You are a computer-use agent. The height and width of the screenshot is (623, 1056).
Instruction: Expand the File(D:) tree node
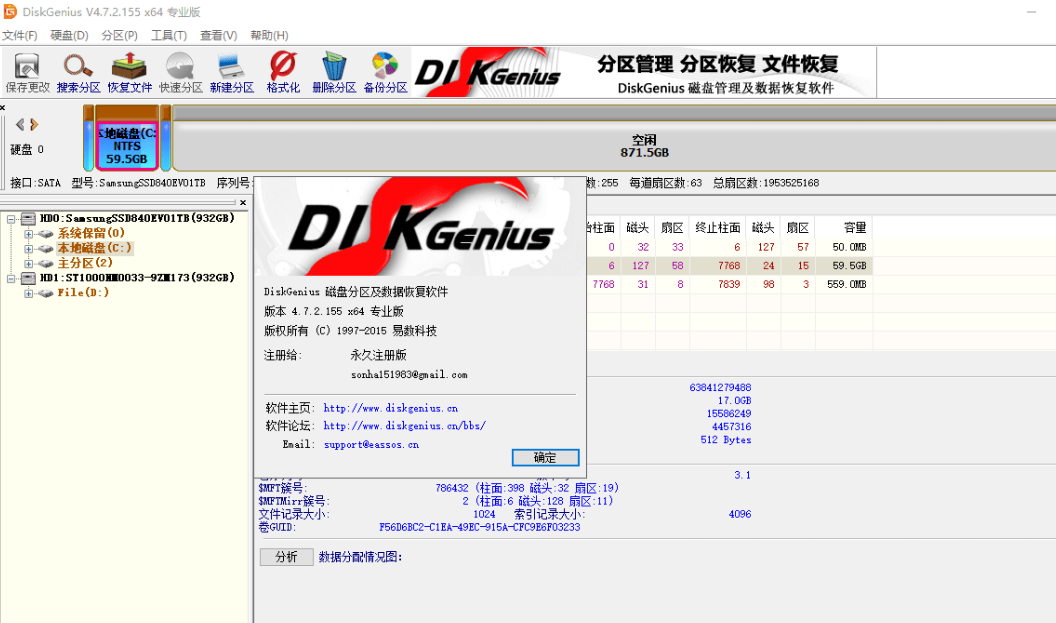[28, 293]
